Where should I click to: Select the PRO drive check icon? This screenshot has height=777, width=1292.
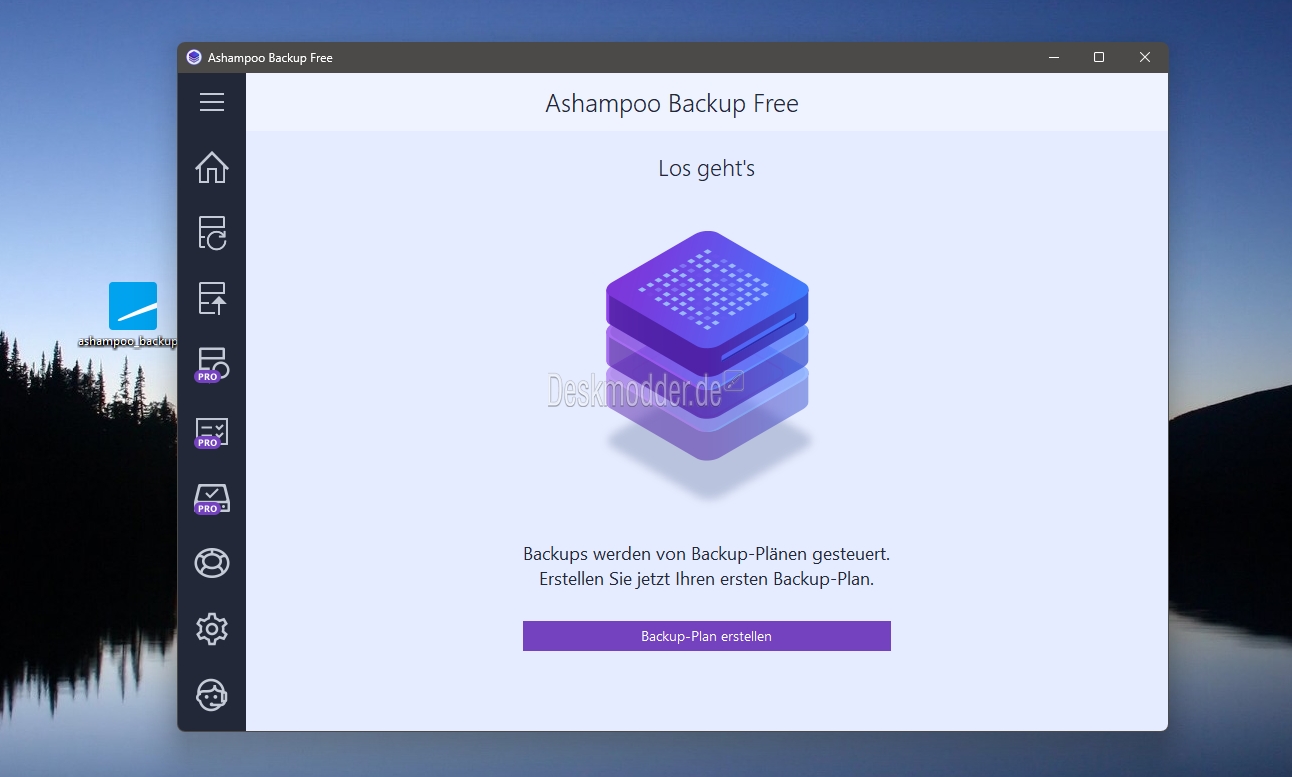tap(212, 498)
